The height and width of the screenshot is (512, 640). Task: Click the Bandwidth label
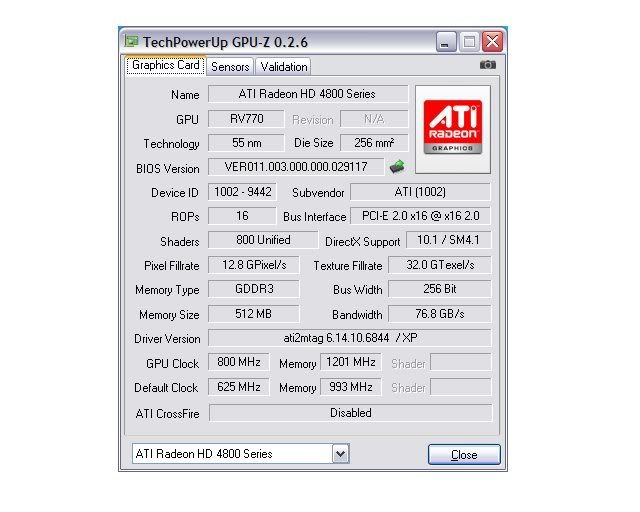click(x=357, y=315)
